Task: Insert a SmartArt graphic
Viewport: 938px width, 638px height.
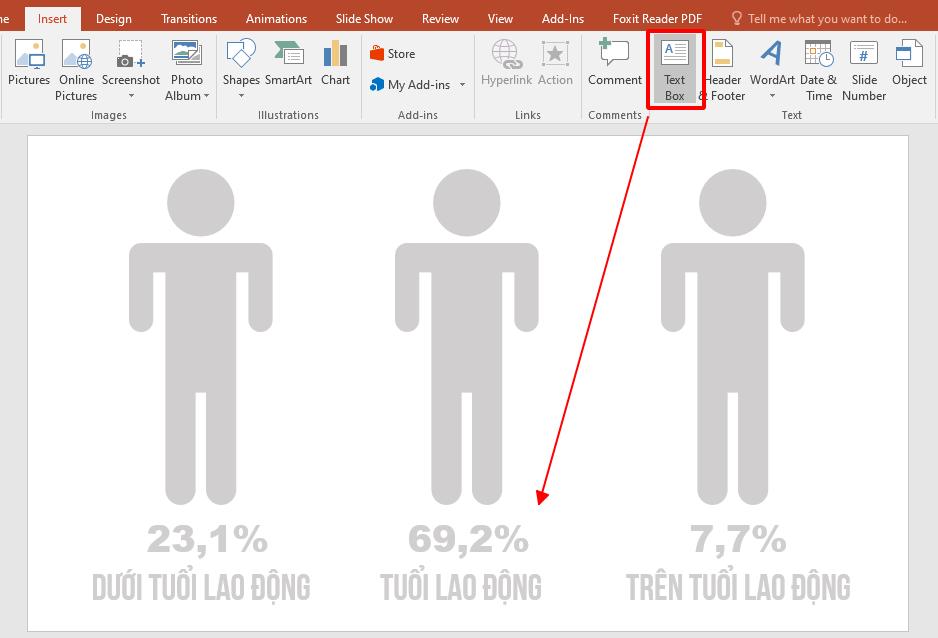Action: click(288, 63)
